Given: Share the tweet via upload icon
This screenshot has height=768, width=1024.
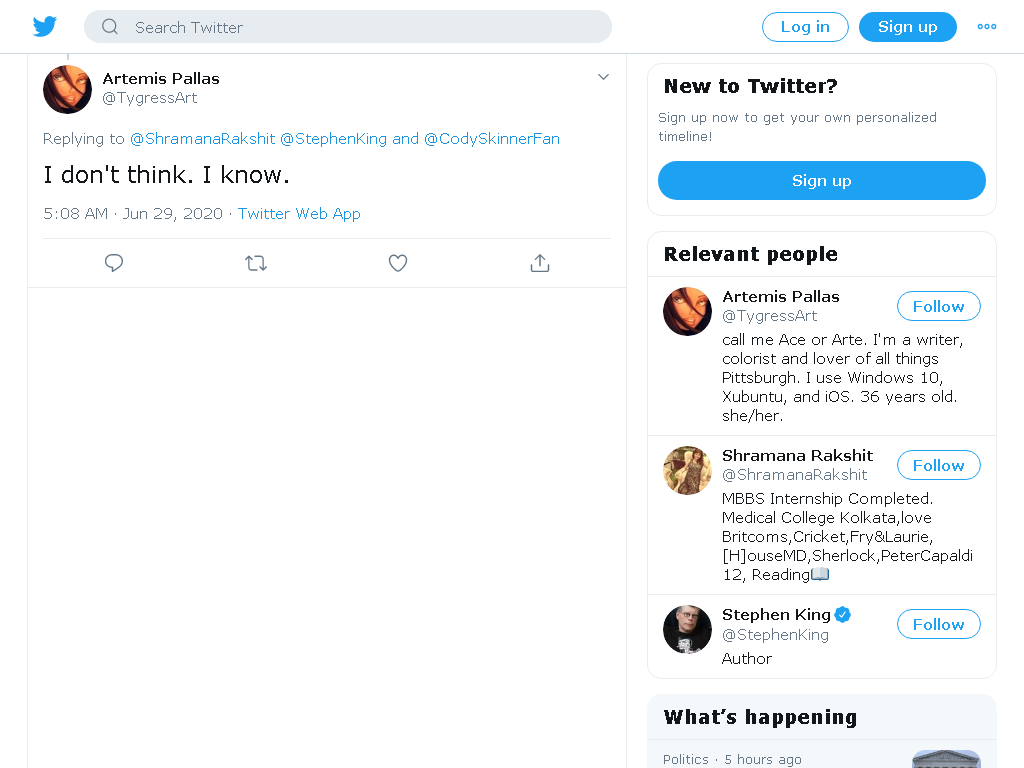Looking at the screenshot, I should [x=539, y=263].
